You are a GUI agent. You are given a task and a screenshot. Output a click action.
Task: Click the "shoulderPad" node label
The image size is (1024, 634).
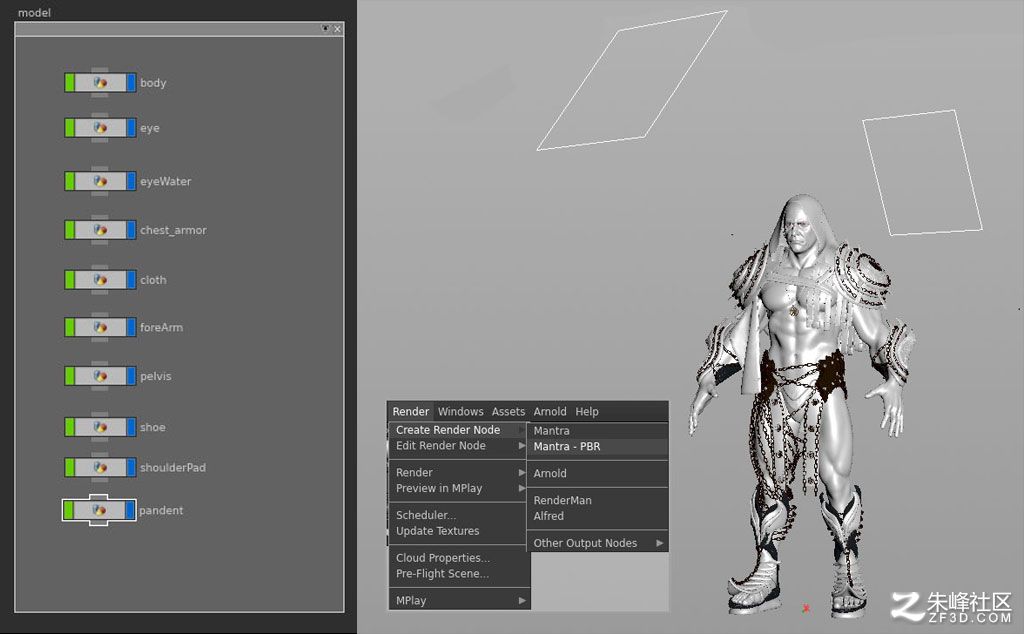coord(172,468)
